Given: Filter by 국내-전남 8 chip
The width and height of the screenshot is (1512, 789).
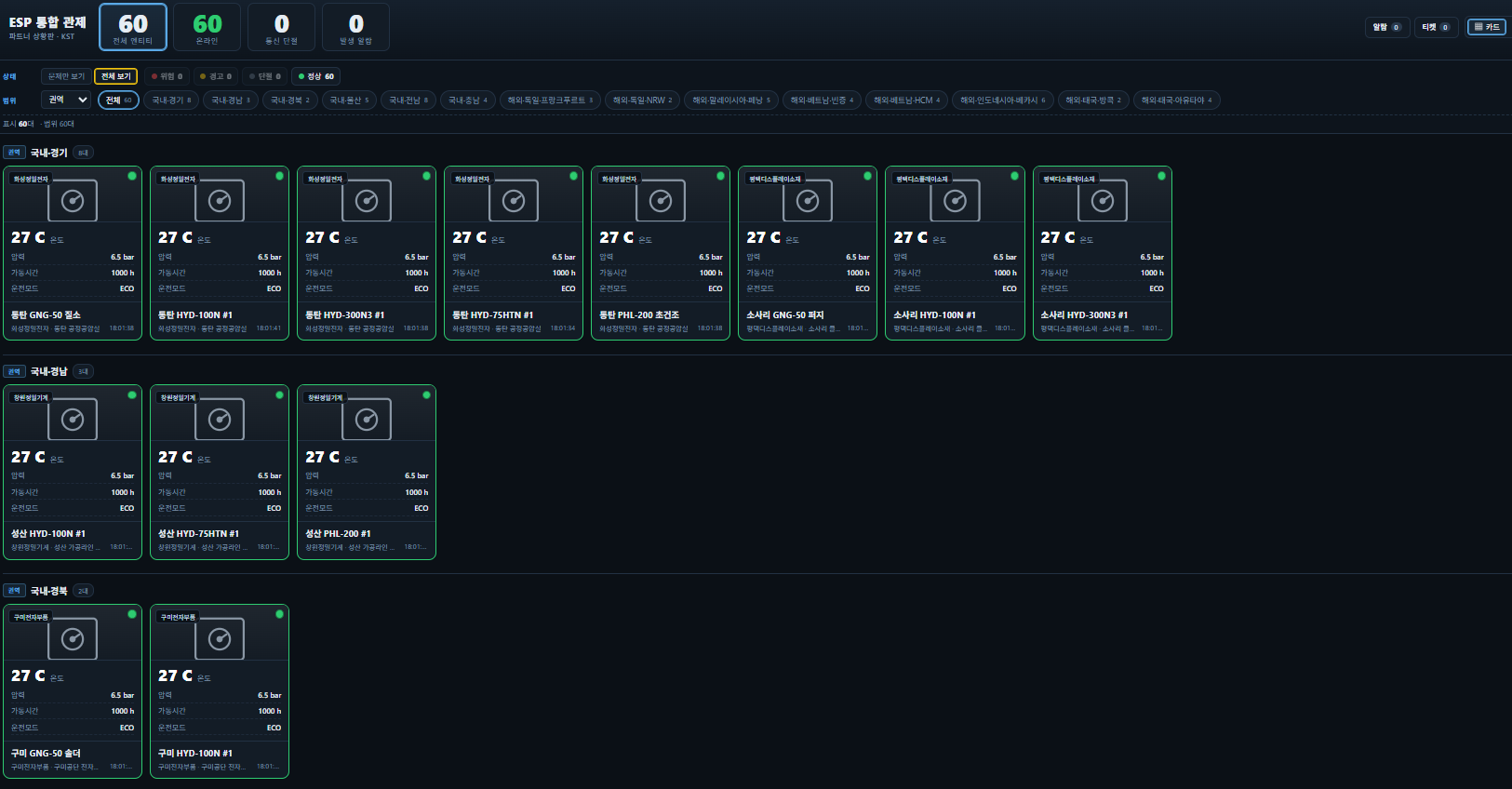Looking at the screenshot, I should (x=408, y=100).
